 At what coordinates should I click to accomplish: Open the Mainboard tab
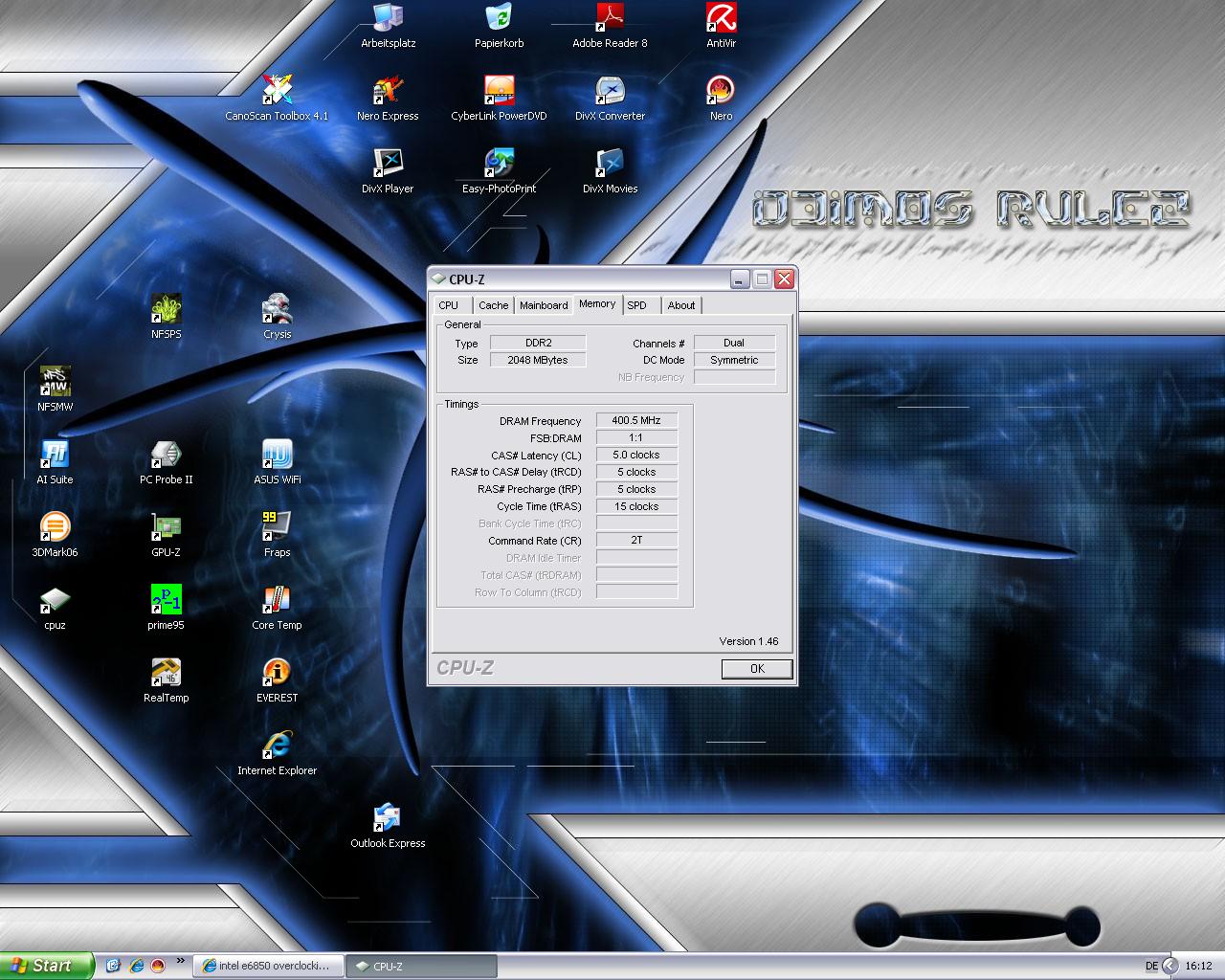pos(544,305)
